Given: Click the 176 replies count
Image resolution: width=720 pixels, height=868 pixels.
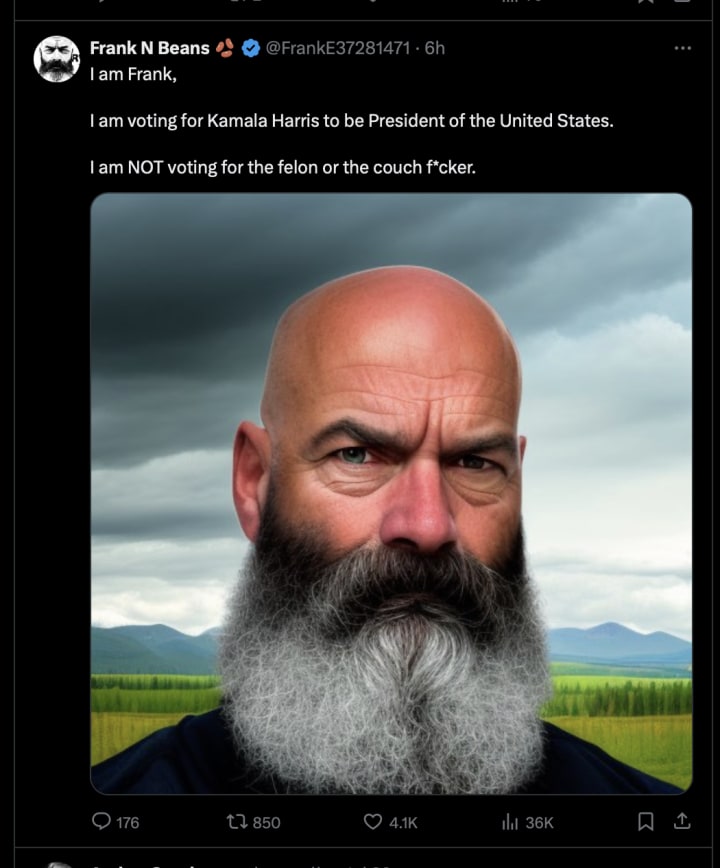Looking at the screenshot, I should point(127,823).
